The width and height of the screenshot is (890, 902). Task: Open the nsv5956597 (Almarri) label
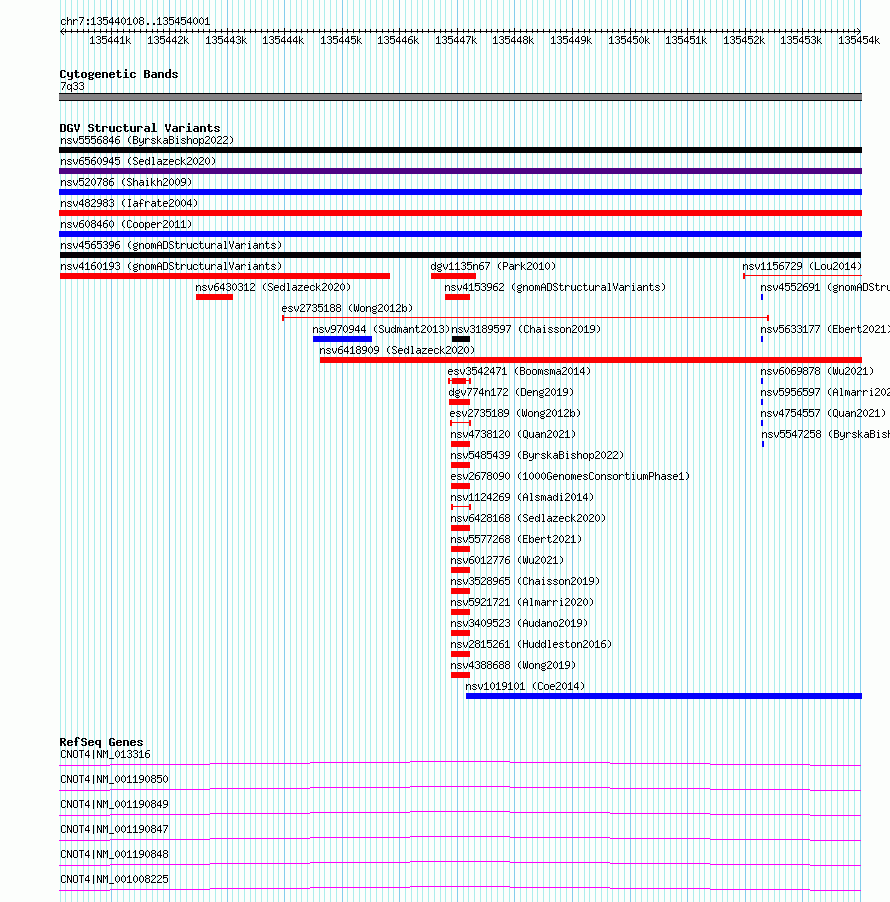tap(825, 392)
